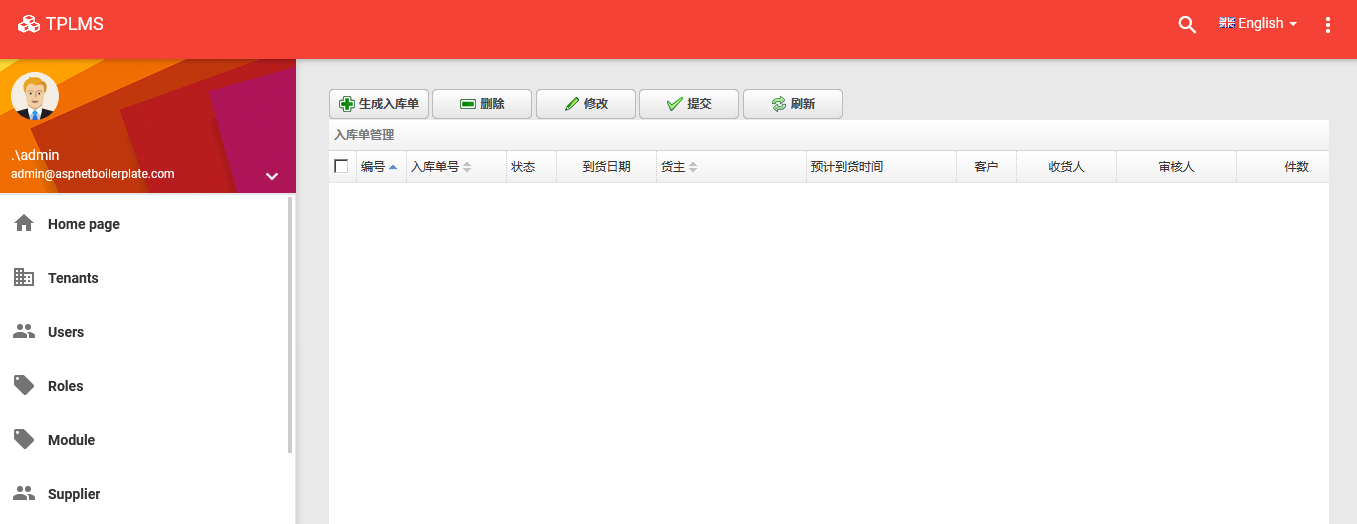Sort by the 货主 column header
The width and height of the screenshot is (1357, 524).
click(731, 167)
